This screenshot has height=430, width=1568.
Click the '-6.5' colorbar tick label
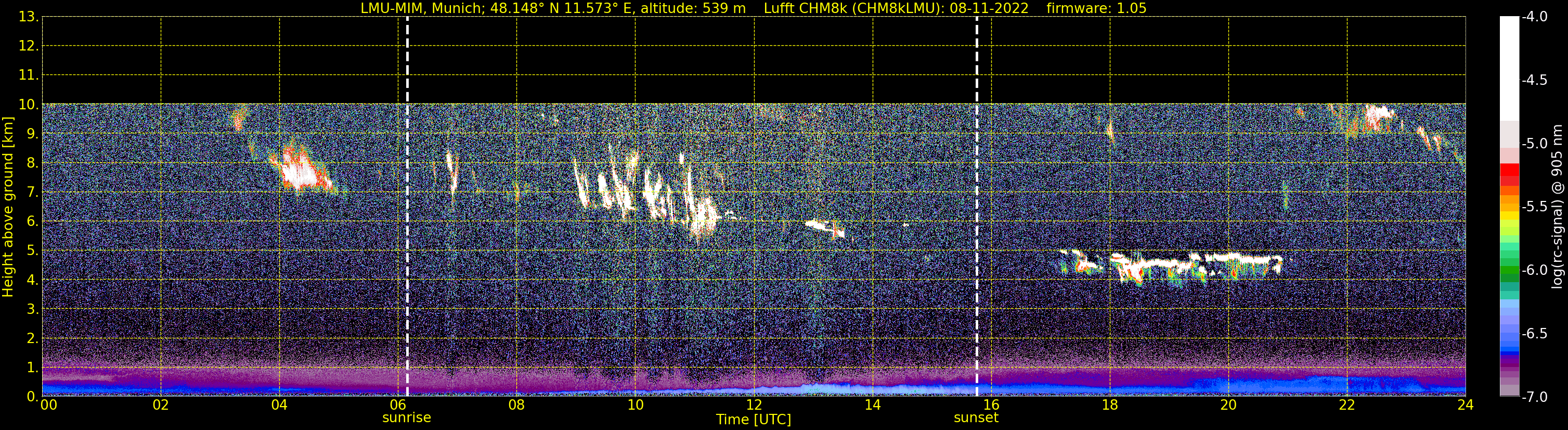(x=1534, y=334)
